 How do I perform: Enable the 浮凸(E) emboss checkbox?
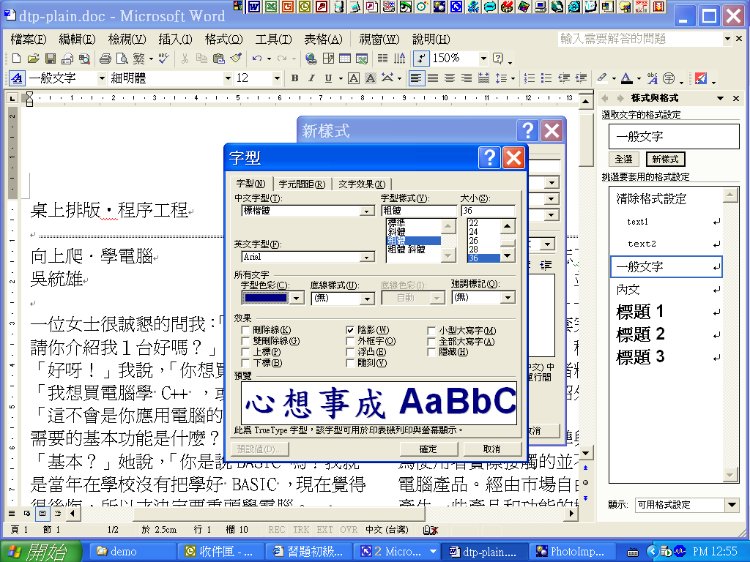350,352
